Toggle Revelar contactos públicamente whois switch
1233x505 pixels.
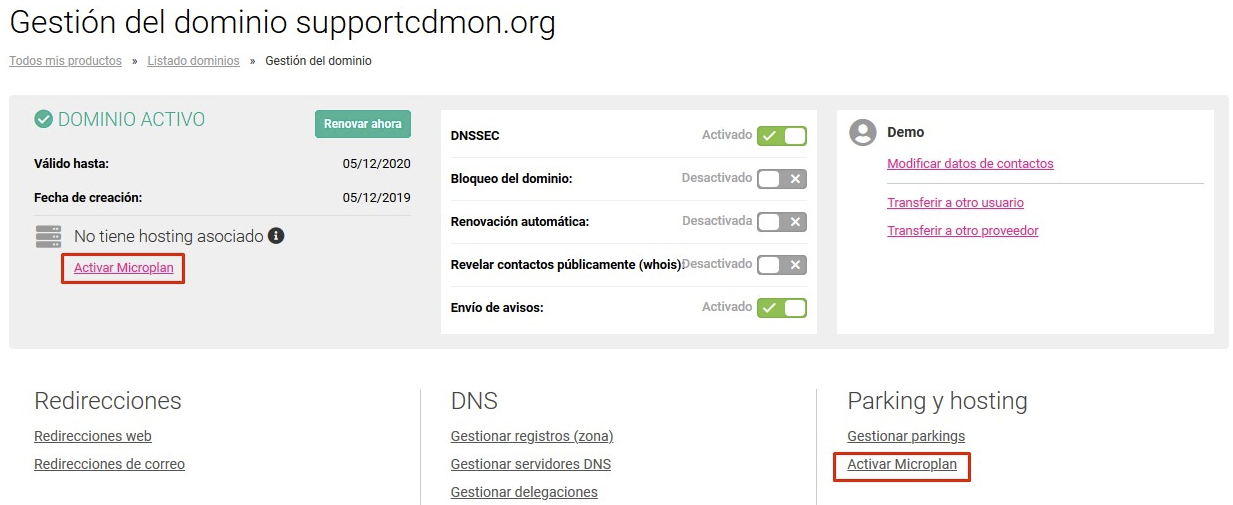click(782, 265)
